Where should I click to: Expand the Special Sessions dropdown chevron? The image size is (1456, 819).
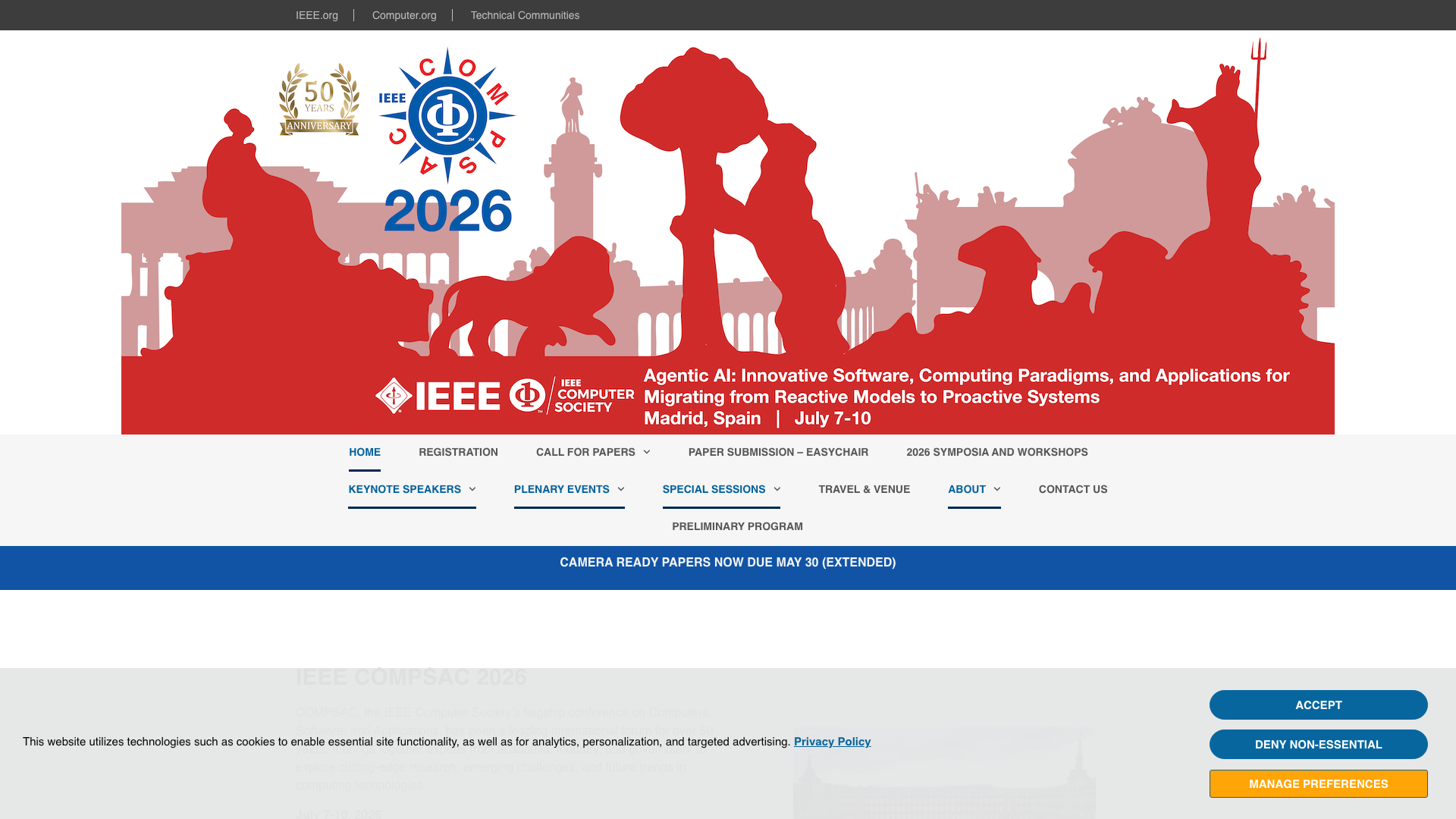[777, 489]
